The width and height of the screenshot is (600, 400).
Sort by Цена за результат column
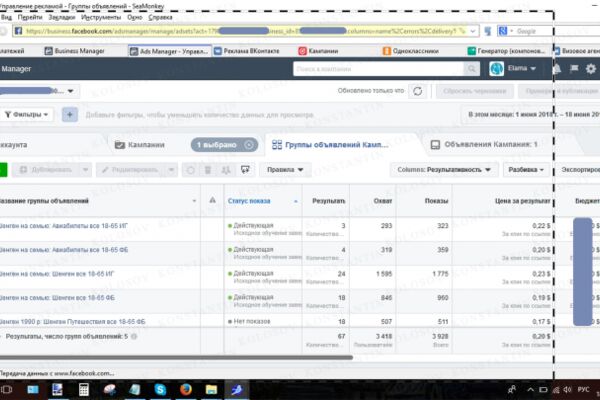[x=522, y=201]
